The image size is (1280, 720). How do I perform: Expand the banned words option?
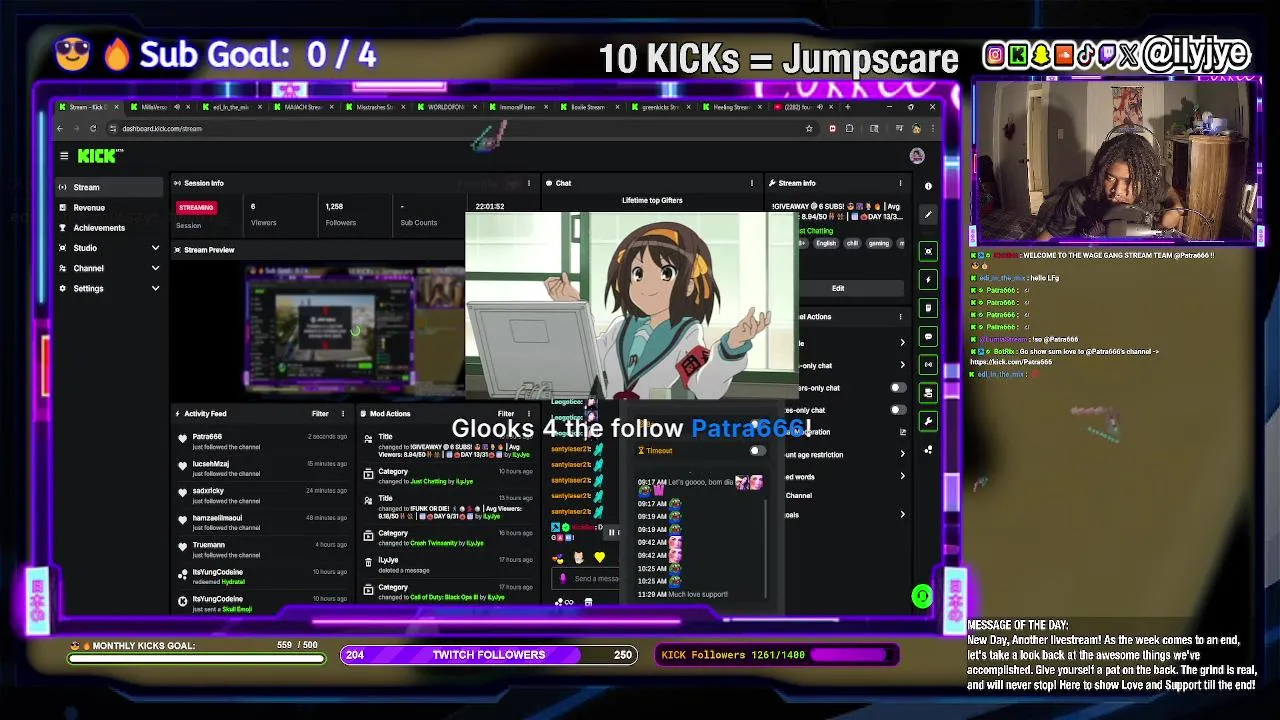pyautogui.click(x=902, y=477)
